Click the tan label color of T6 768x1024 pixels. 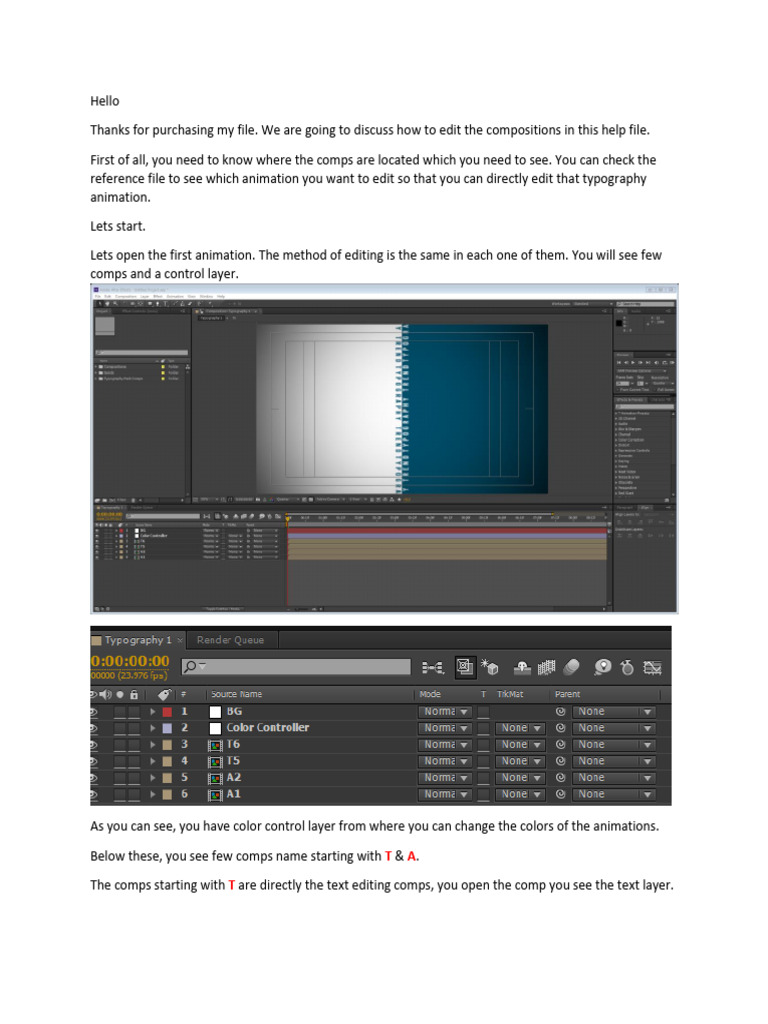tap(167, 744)
